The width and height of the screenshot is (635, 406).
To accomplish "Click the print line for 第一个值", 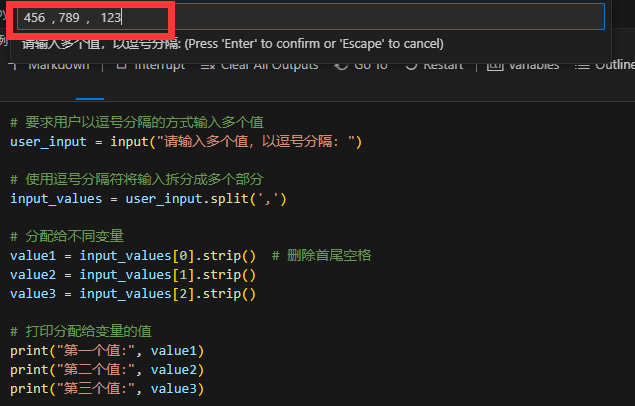I will pyautogui.click(x=107, y=351).
